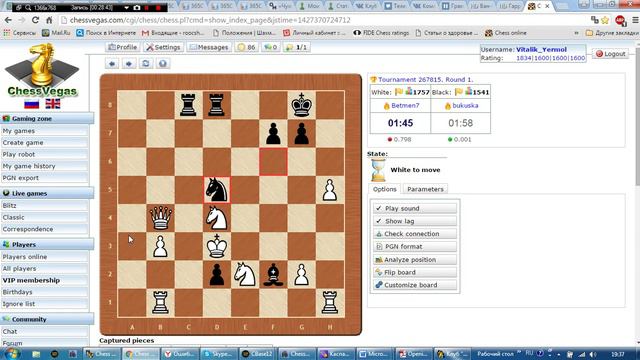Switch to the Parameters tab
Image resolution: width=640 pixels, height=360 pixels.
pyautogui.click(x=425, y=189)
